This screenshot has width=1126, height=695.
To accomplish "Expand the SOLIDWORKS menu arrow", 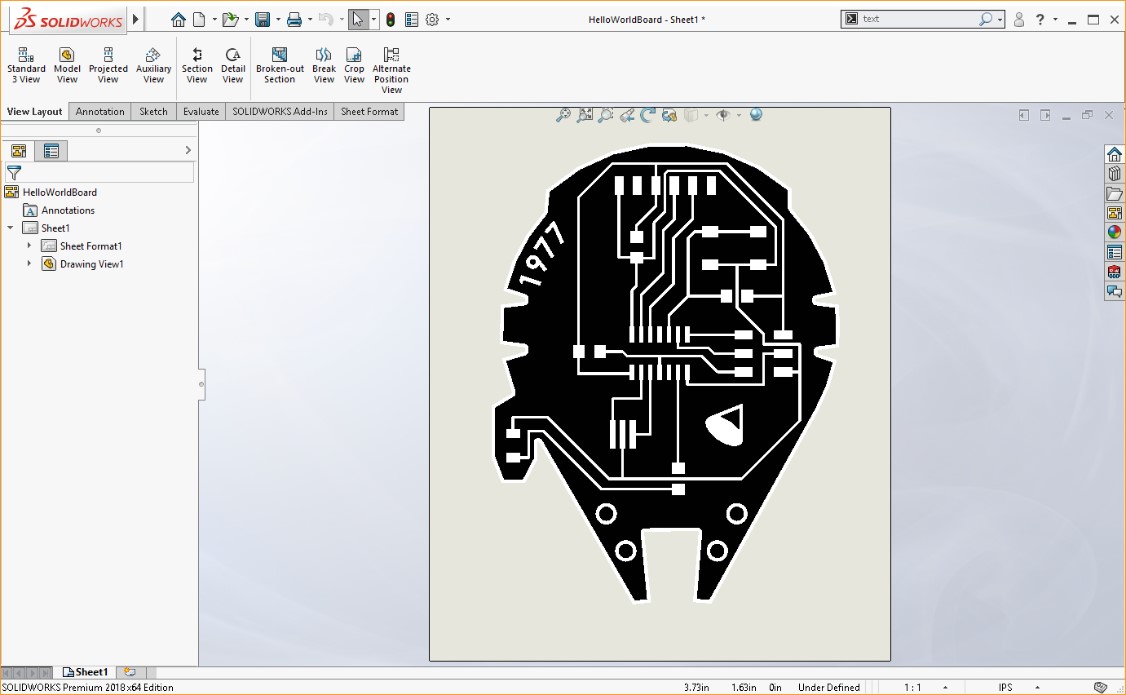I will [x=136, y=19].
